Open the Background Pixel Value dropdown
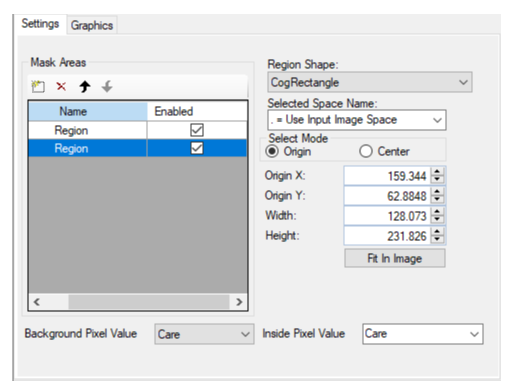 point(204,334)
